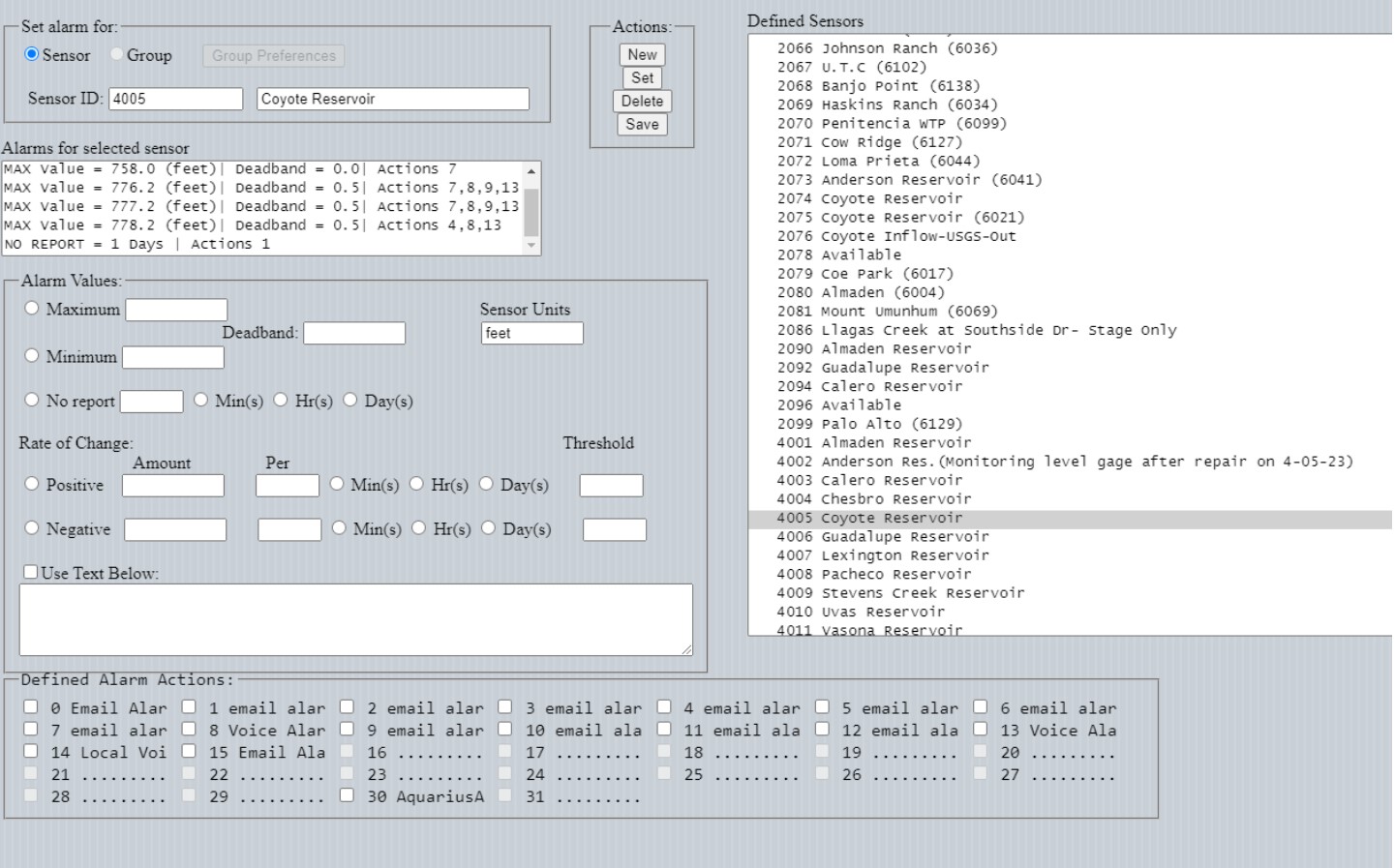The height and width of the screenshot is (868, 1395).
Task: Select the Maximum alarm value radio
Action: 32,309
